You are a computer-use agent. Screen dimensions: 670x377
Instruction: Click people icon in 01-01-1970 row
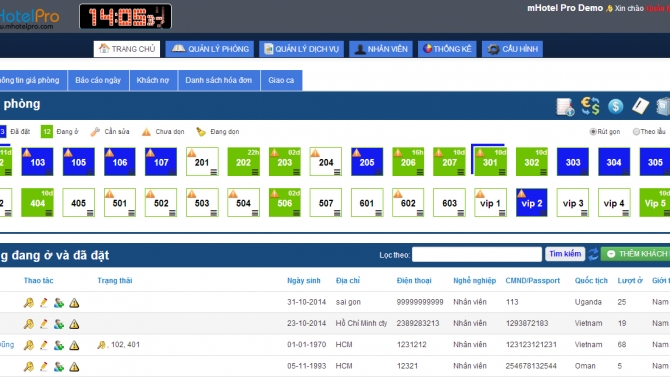59,345
